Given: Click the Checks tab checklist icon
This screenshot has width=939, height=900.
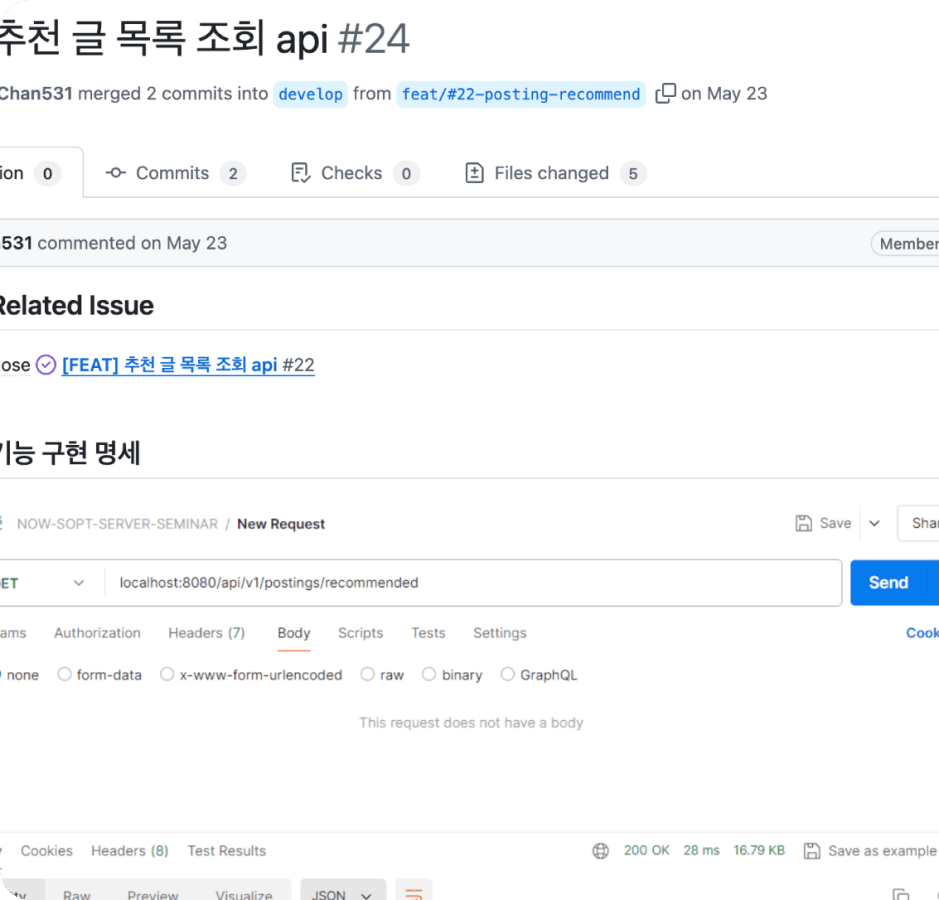Looking at the screenshot, I should [x=301, y=173].
